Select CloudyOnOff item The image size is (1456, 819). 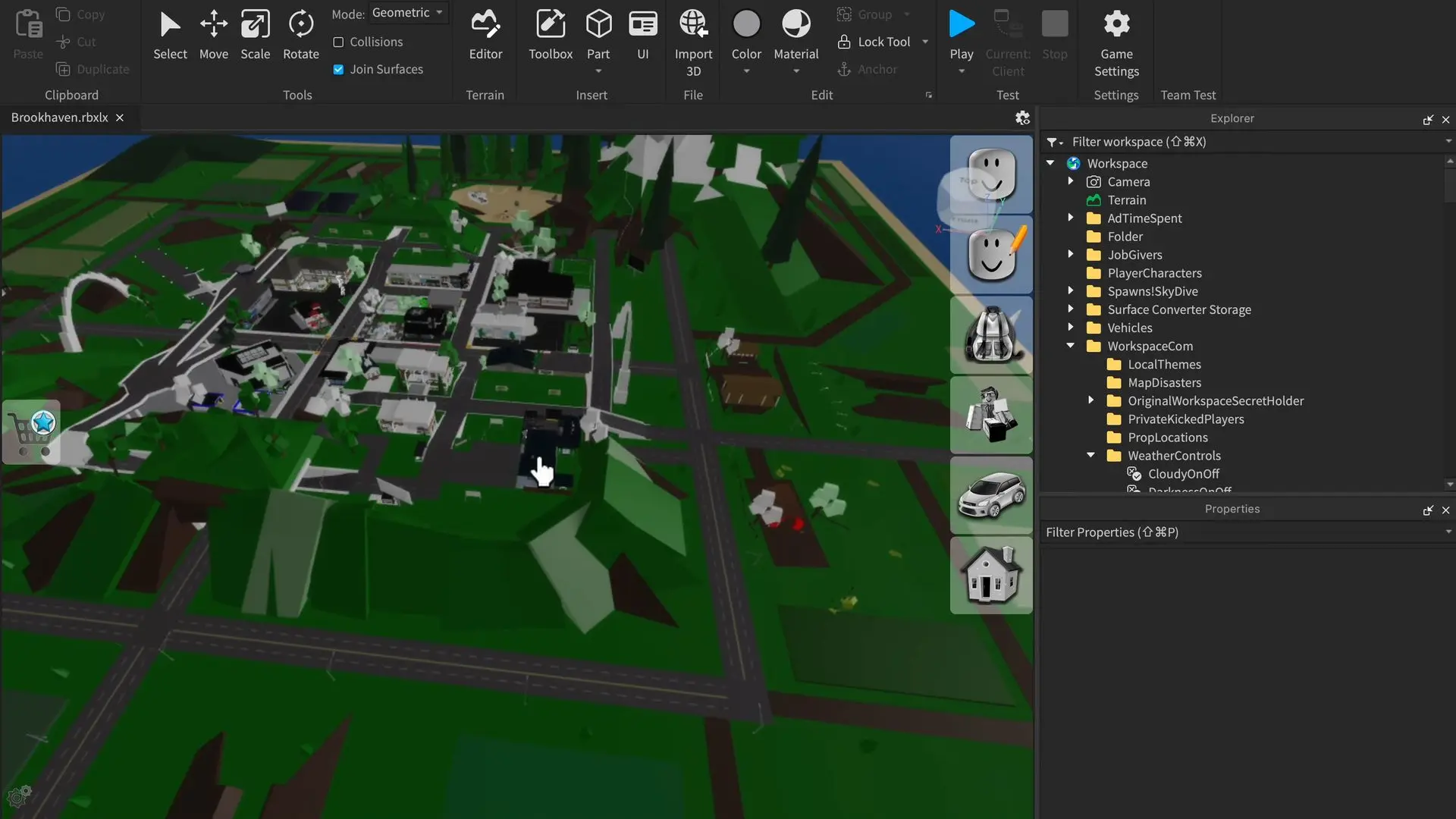tap(1183, 474)
